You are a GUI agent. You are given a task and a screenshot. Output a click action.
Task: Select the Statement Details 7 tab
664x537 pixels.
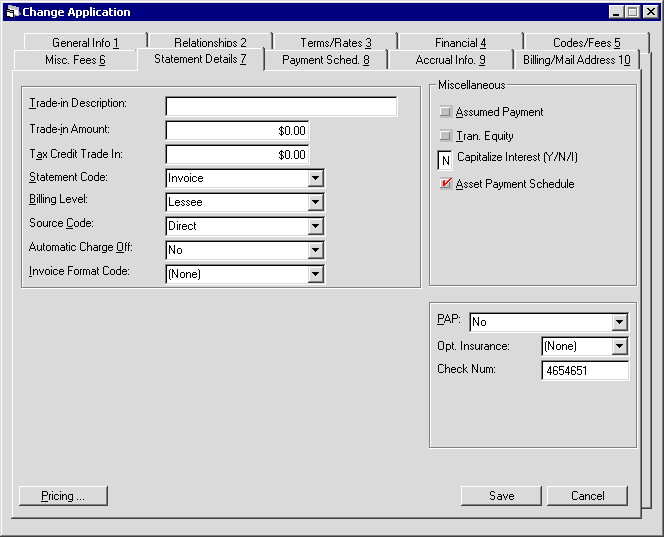[200, 59]
